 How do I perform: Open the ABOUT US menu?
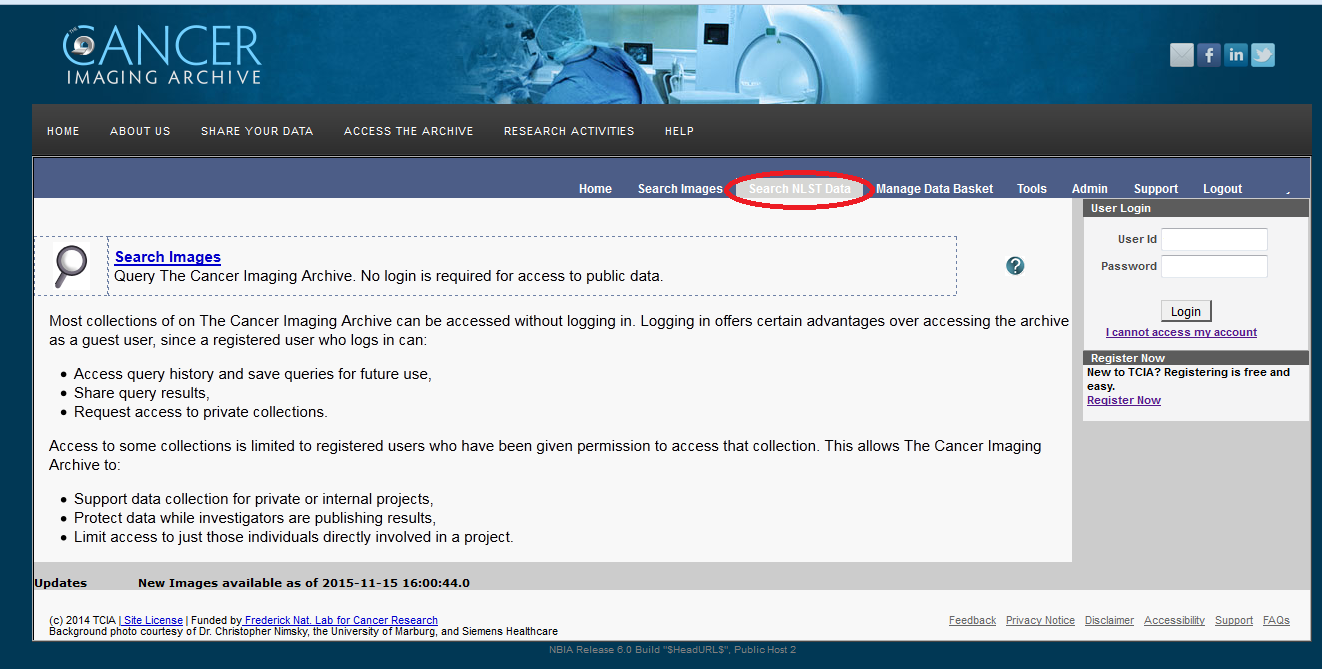140,131
